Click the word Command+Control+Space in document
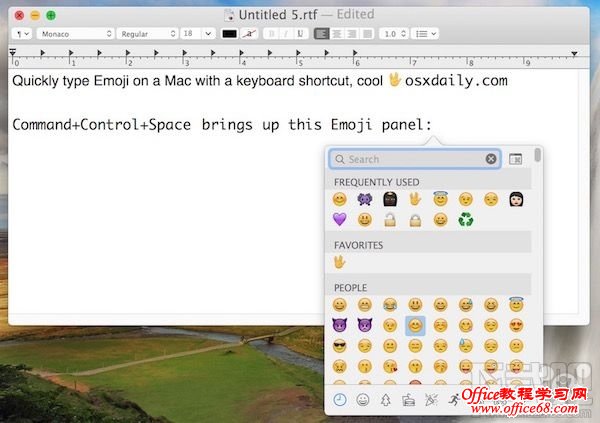This screenshot has height=423, width=600. pos(101,125)
